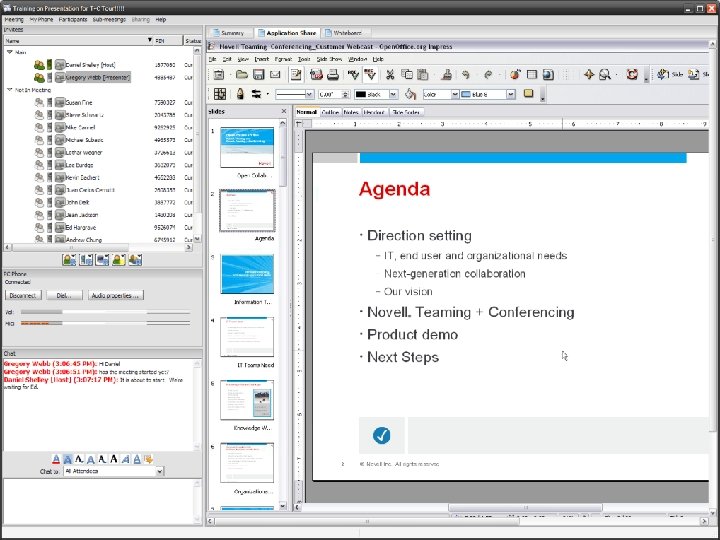This screenshot has width=720, height=540.
Task: Open the black line color dropdown
Action: (x=393, y=94)
